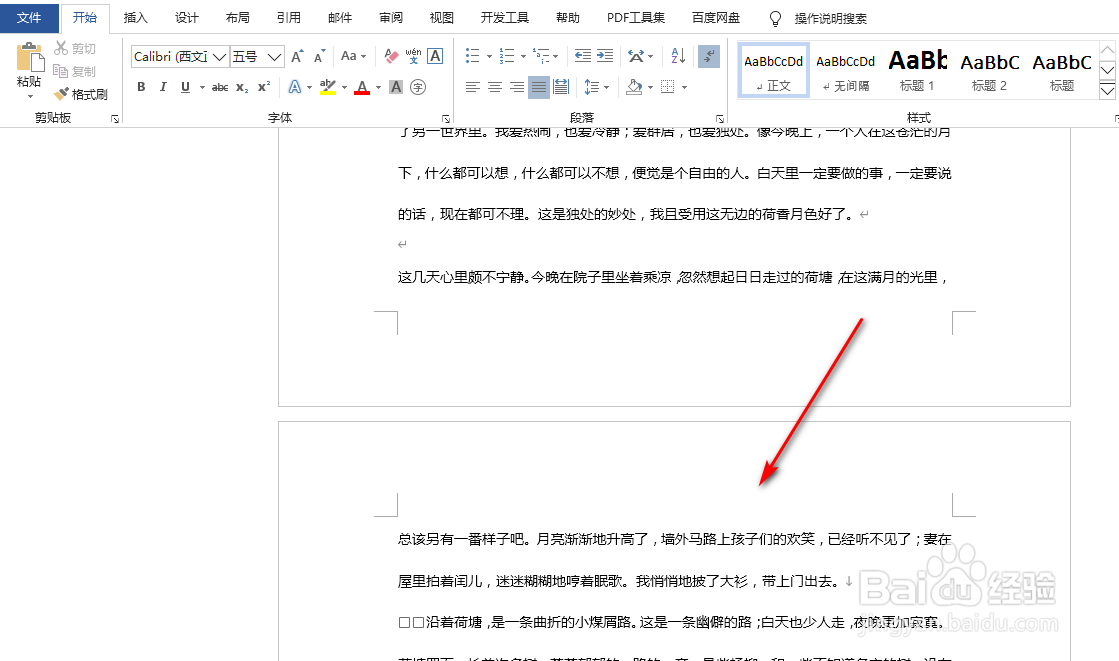The width and height of the screenshot is (1119, 661).
Task: Click the Copy (复制) icon
Action: pyautogui.click(x=61, y=71)
